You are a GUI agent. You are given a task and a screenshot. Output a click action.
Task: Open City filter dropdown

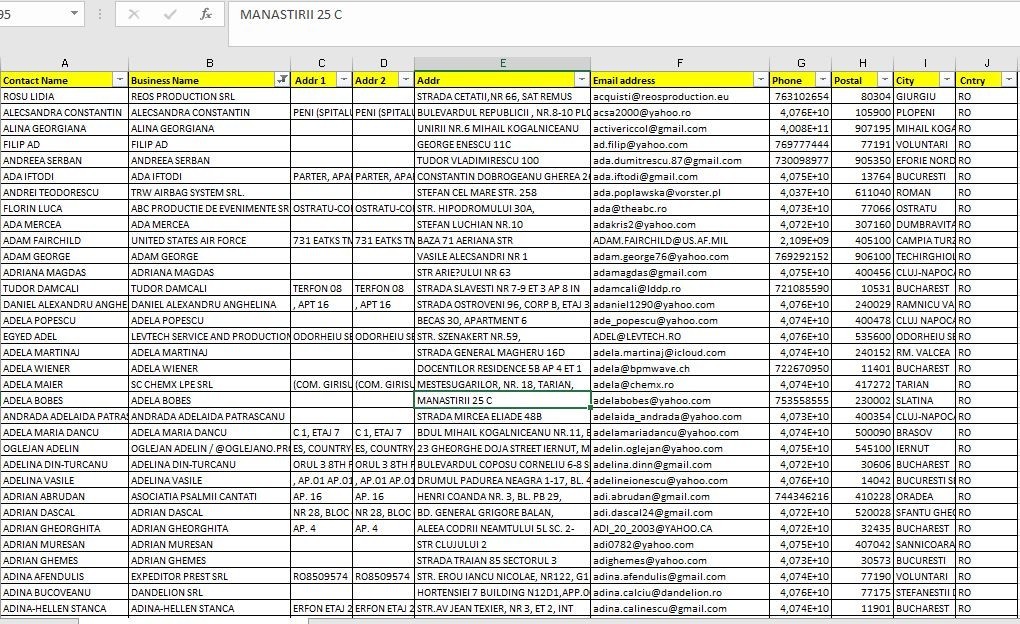[x=946, y=79]
